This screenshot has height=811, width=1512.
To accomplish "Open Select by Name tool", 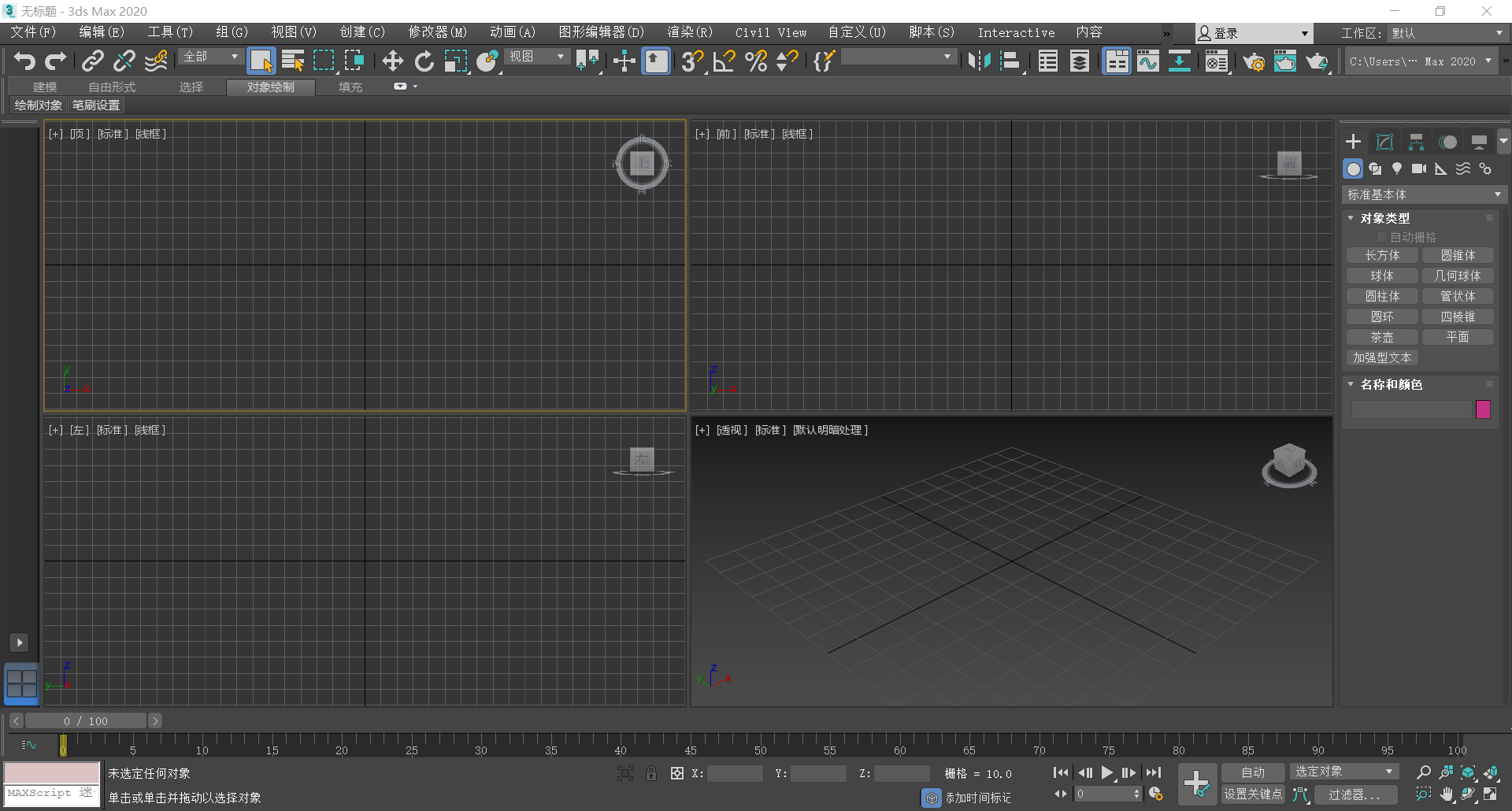I will tap(293, 61).
